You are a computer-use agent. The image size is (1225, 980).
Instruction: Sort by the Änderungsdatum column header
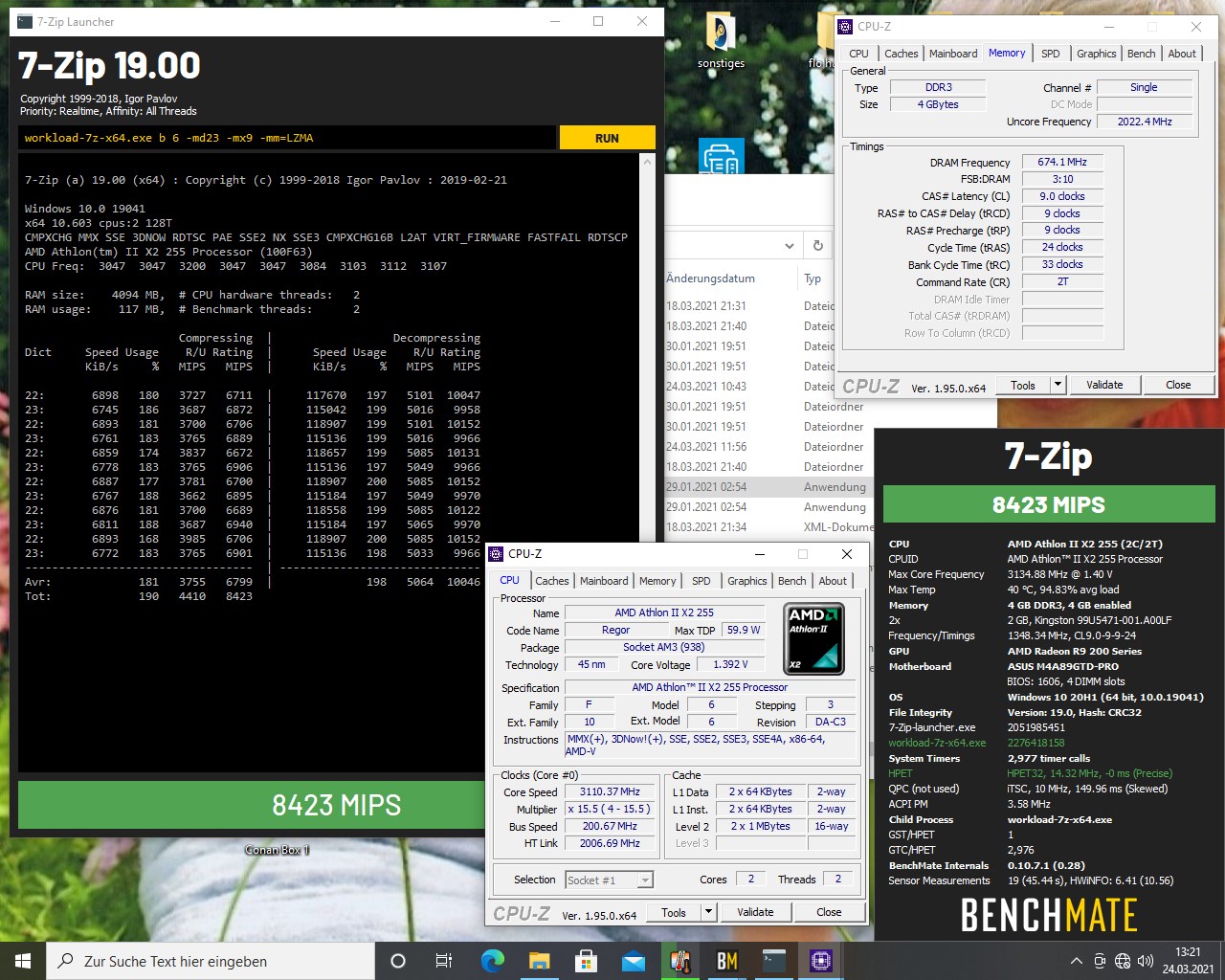[x=711, y=278]
